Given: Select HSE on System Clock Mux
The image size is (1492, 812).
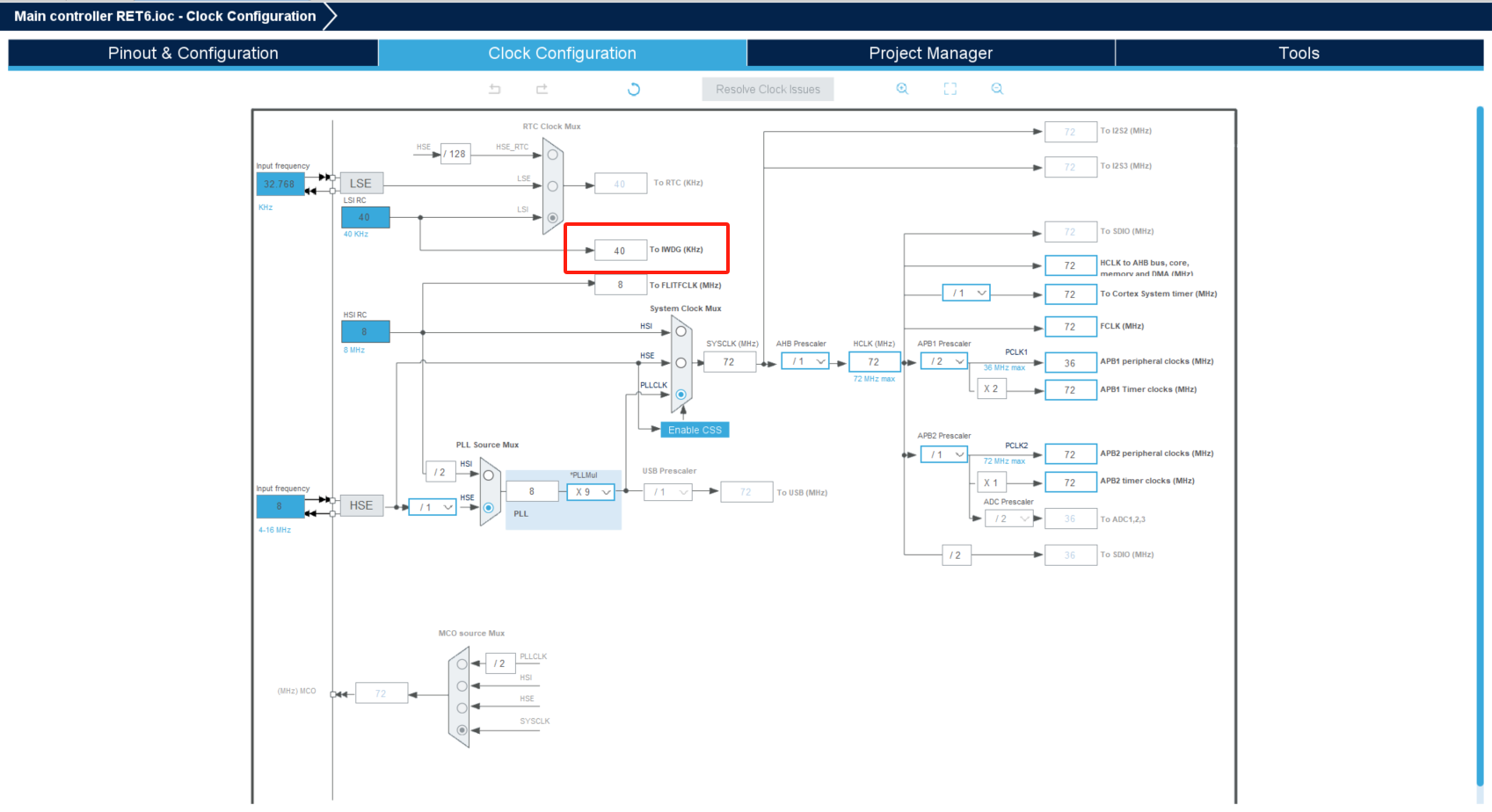Looking at the screenshot, I should point(680,363).
